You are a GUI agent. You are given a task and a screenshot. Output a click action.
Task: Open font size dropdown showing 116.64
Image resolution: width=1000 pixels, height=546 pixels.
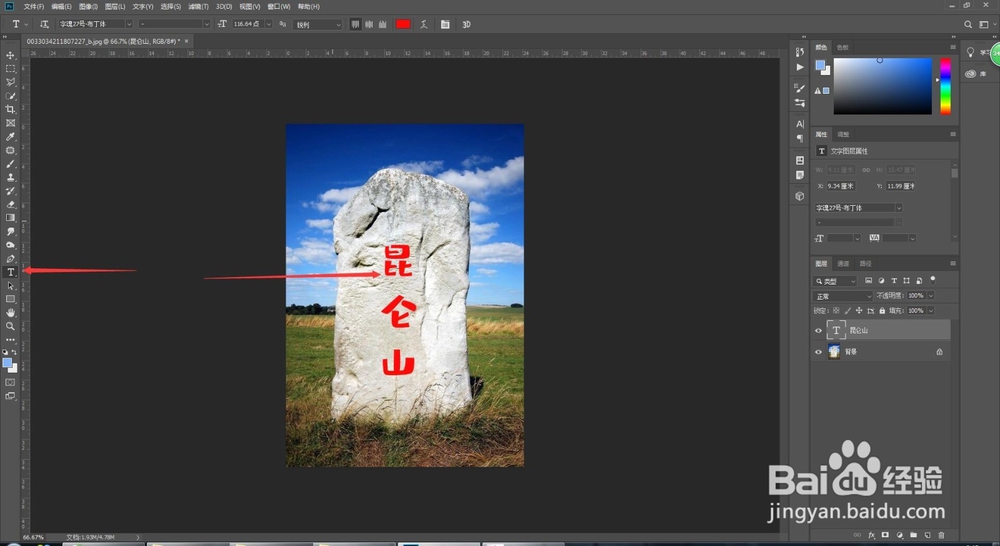[268, 24]
